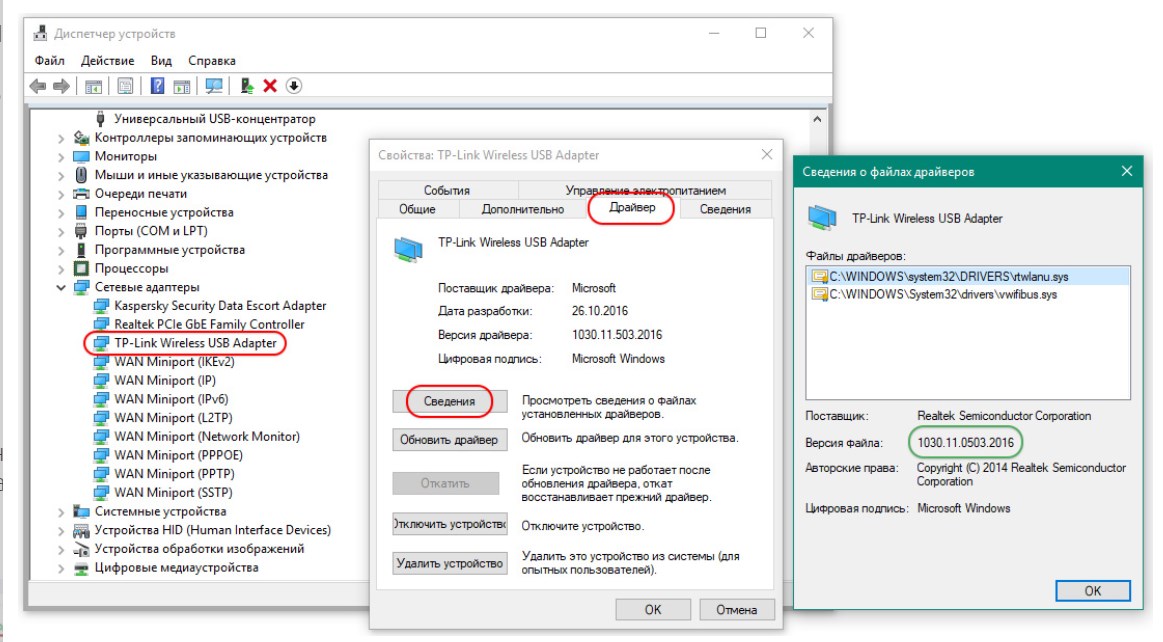Expand Контроллеры запоминающих устройств node

click(x=62, y=138)
